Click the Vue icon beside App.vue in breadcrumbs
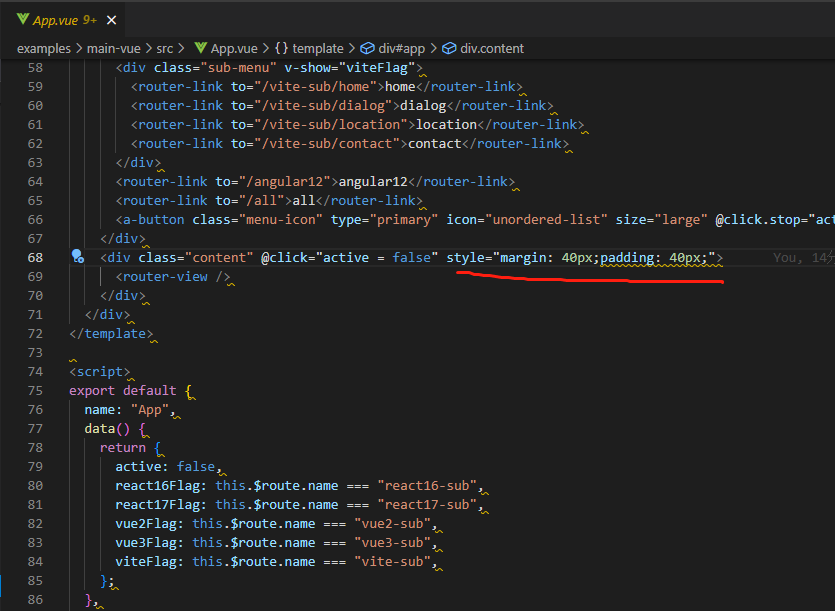This screenshot has height=611, width=835. click(201, 47)
